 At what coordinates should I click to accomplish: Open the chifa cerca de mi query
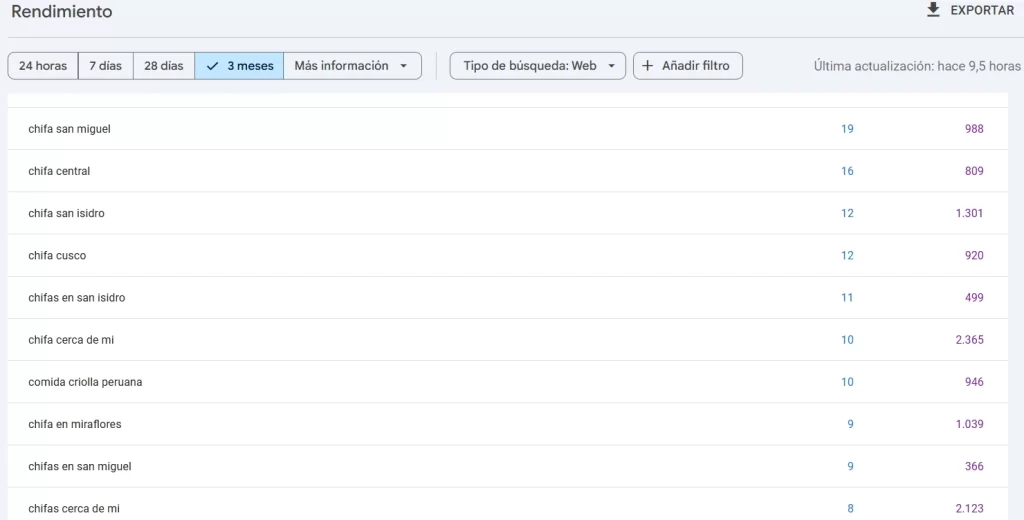pyautogui.click(x=71, y=340)
